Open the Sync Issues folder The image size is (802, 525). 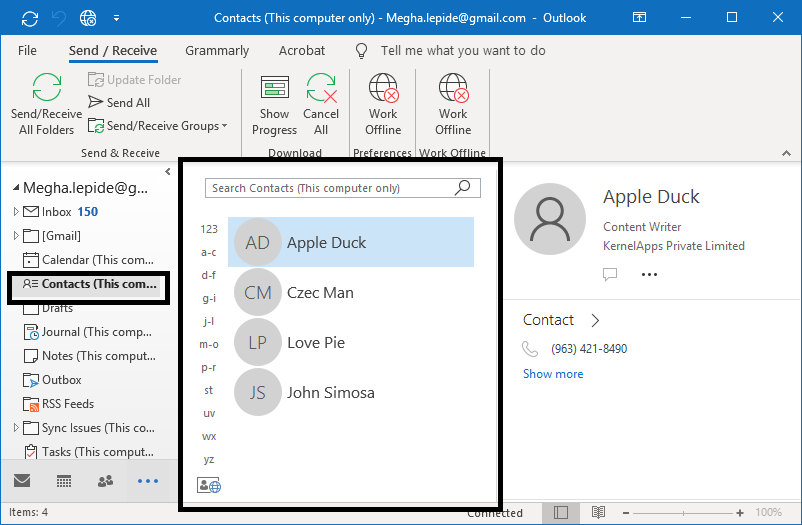pyautogui.click(x=89, y=428)
